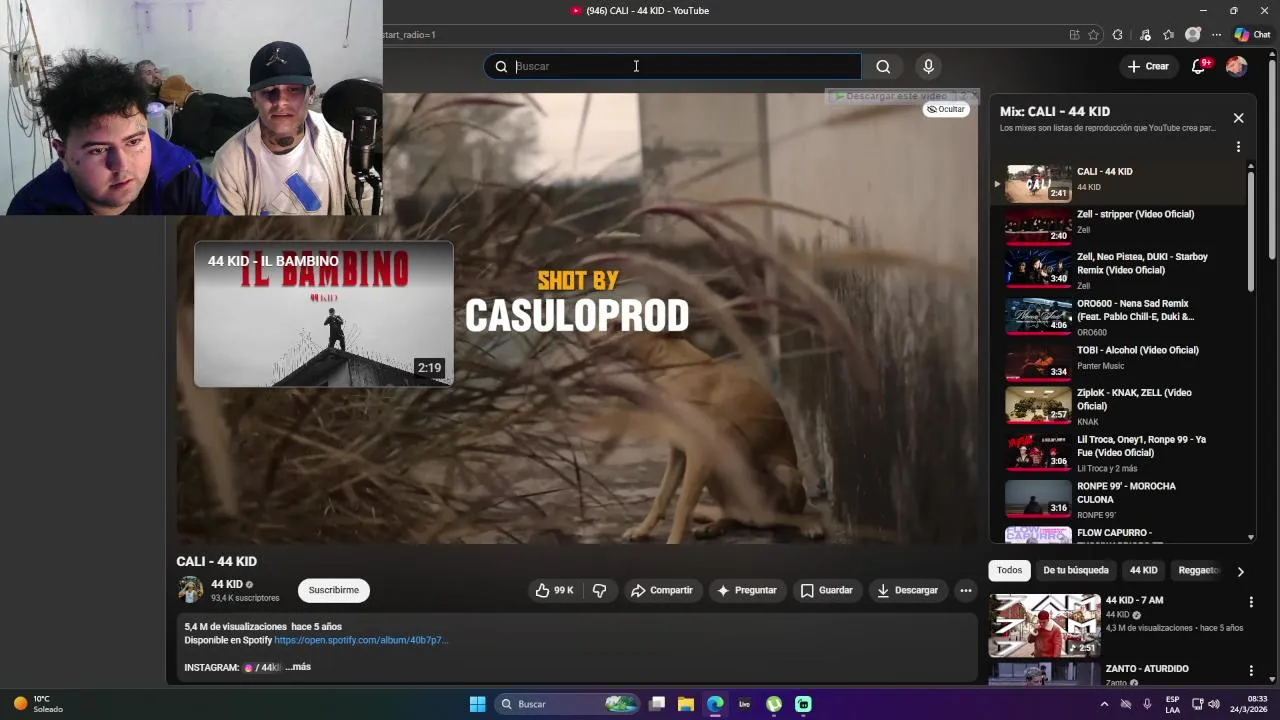
Task: Click Descargar to download video
Action: pyautogui.click(x=907, y=591)
